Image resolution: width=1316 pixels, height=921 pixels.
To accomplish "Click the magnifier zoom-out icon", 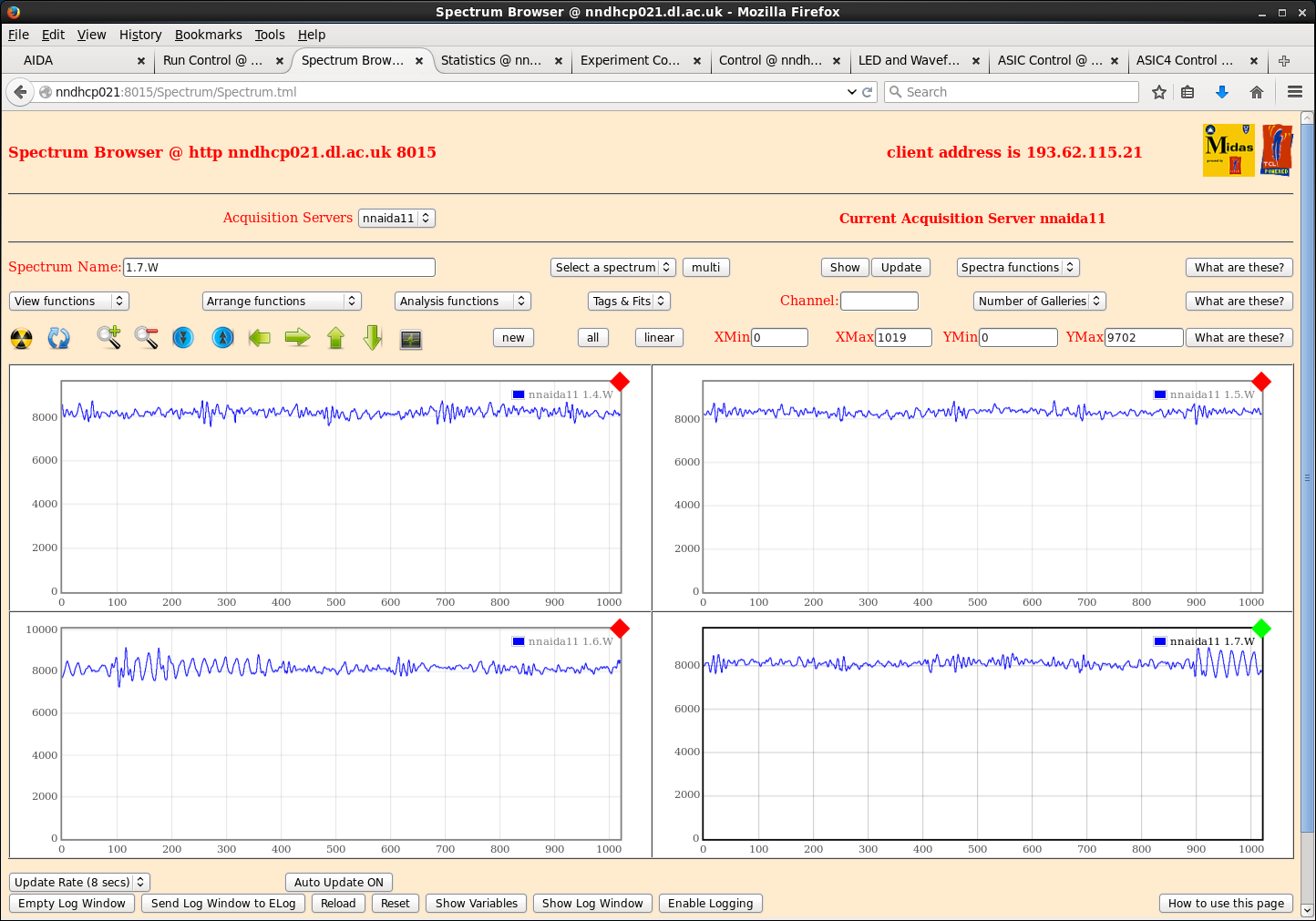I will 146,338.
